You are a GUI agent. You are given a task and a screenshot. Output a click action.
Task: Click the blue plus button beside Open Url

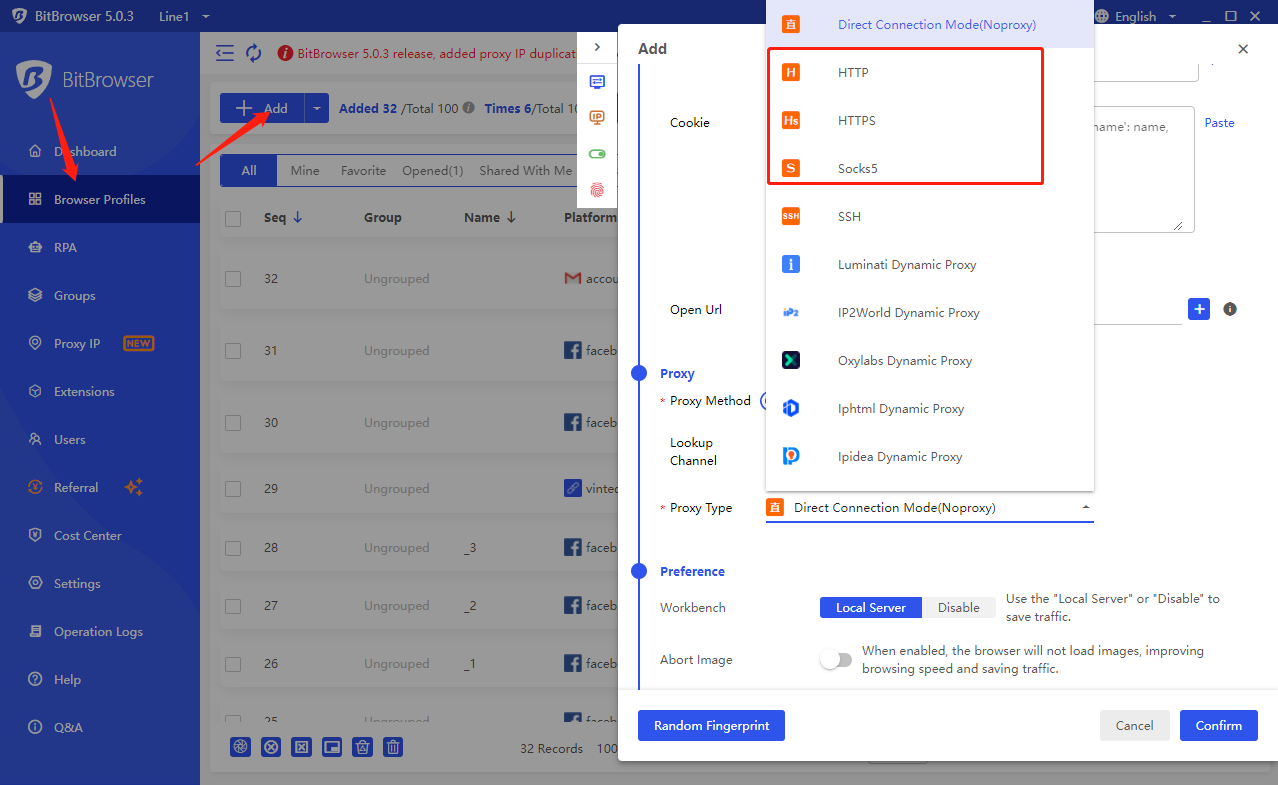1199,309
